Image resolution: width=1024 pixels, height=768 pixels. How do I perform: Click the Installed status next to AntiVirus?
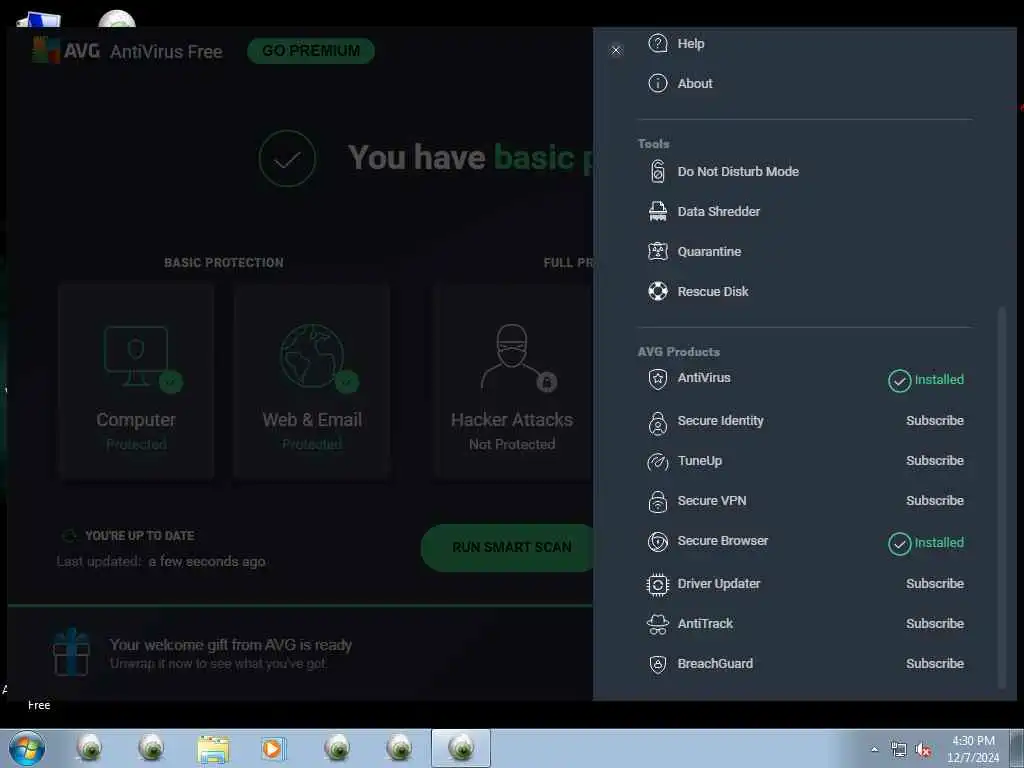926,380
